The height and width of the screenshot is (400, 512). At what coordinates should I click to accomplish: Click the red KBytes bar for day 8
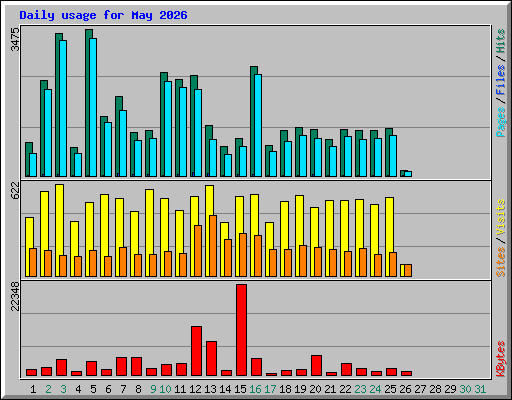pyautogui.click(x=136, y=367)
